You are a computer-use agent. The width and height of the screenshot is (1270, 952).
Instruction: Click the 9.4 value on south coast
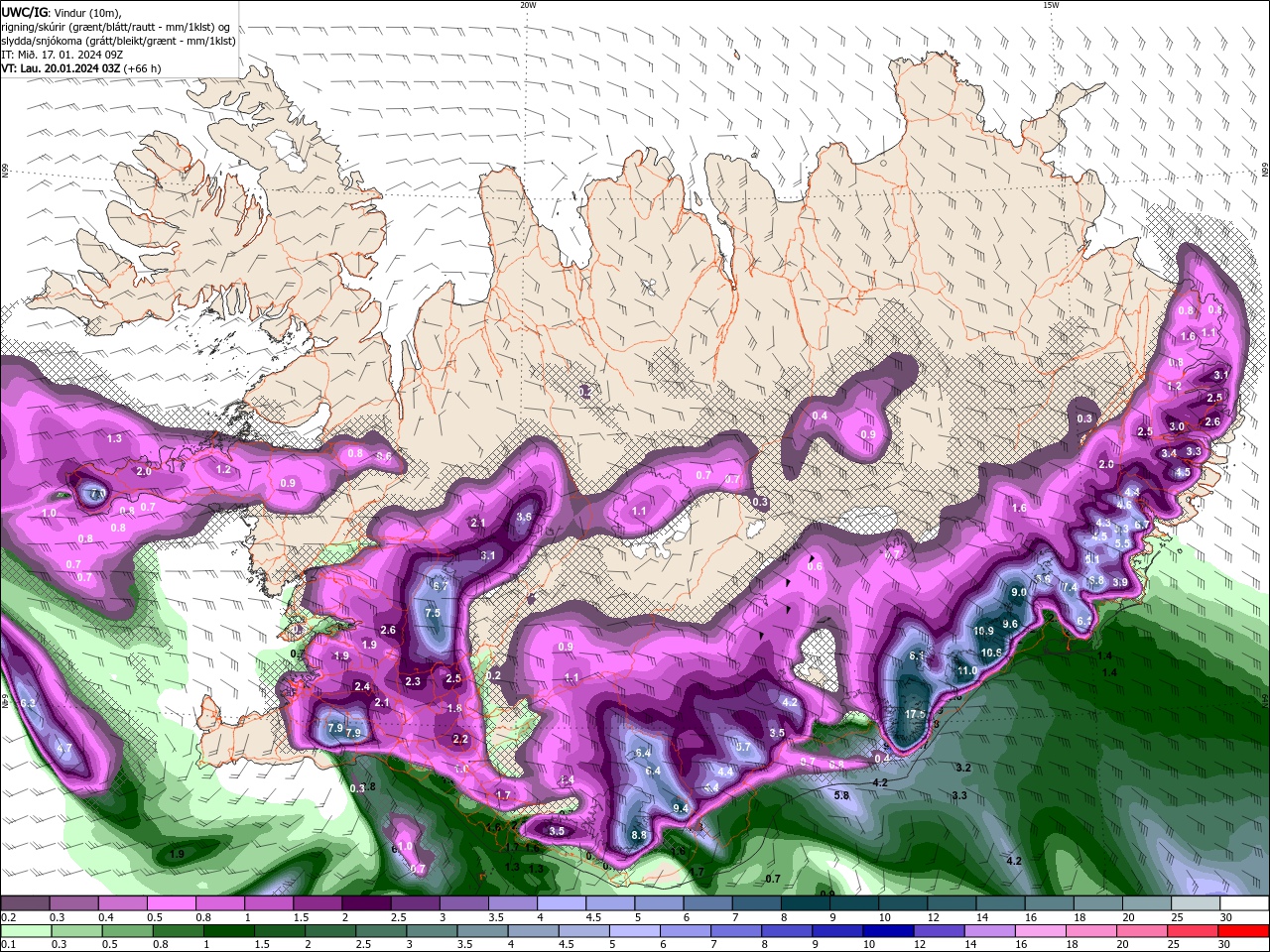click(681, 809)
